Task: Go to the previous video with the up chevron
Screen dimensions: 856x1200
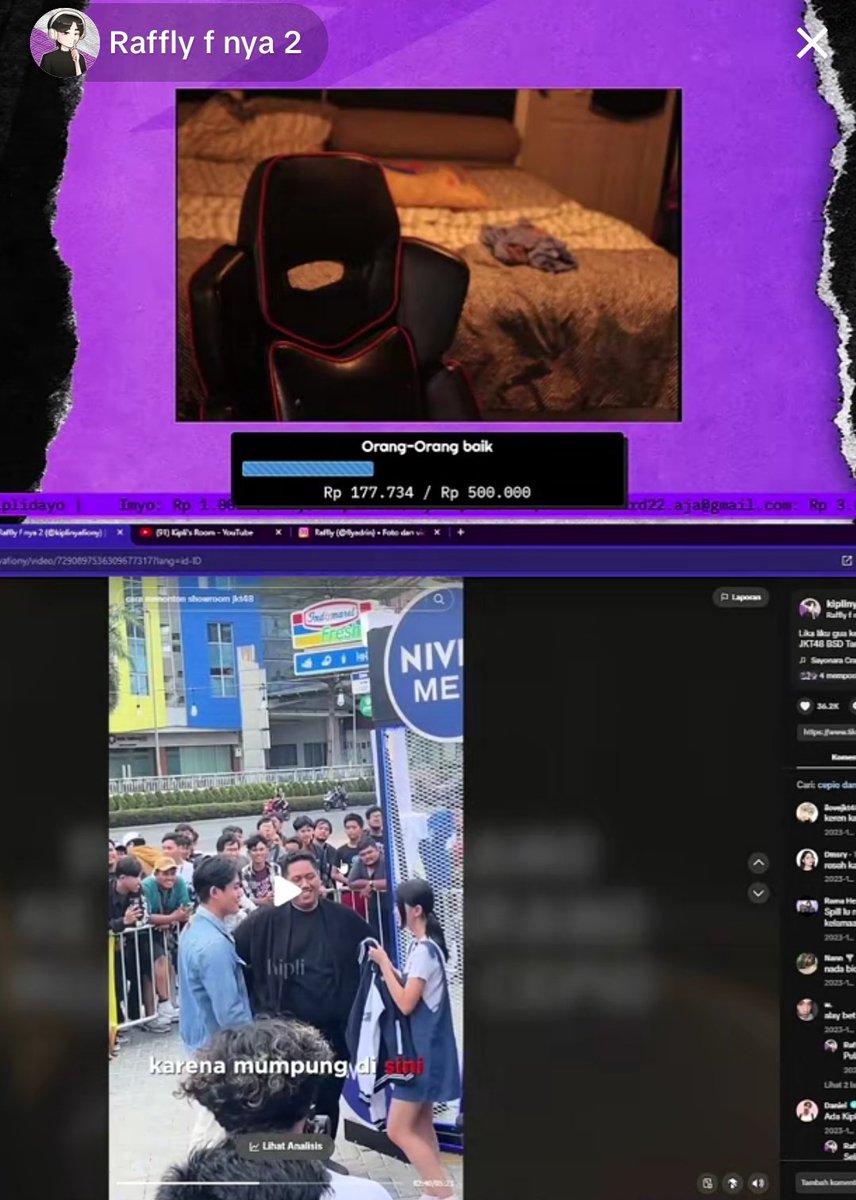Action: pos(758,862)
